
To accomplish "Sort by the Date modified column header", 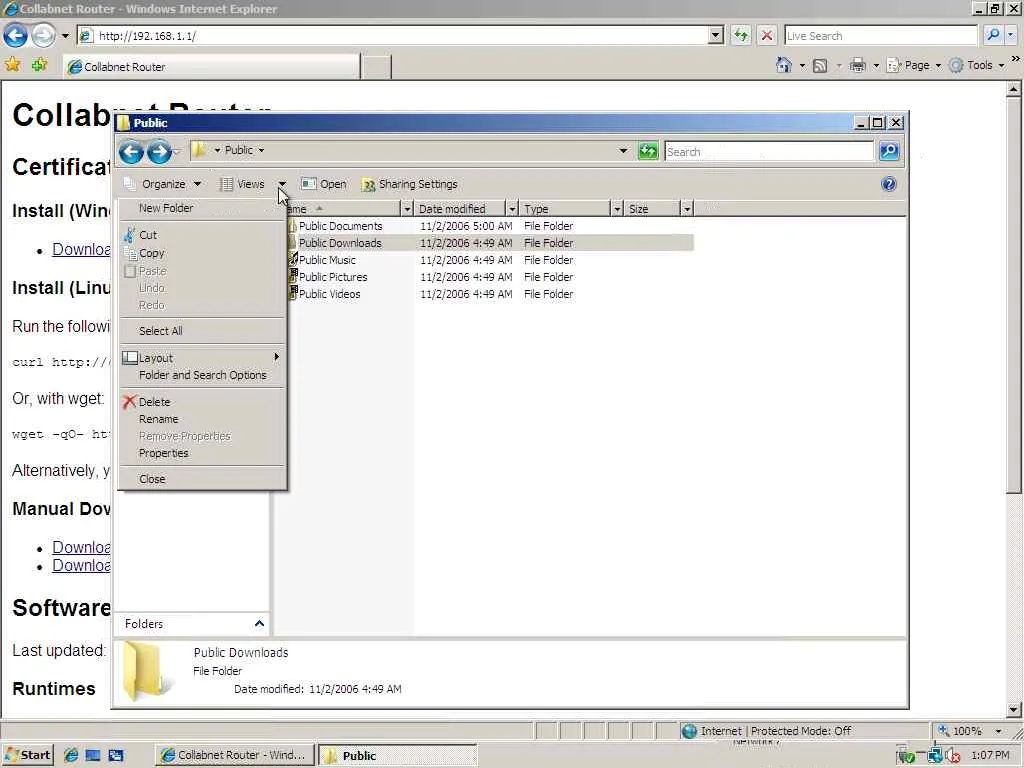I will click(460, 209).
